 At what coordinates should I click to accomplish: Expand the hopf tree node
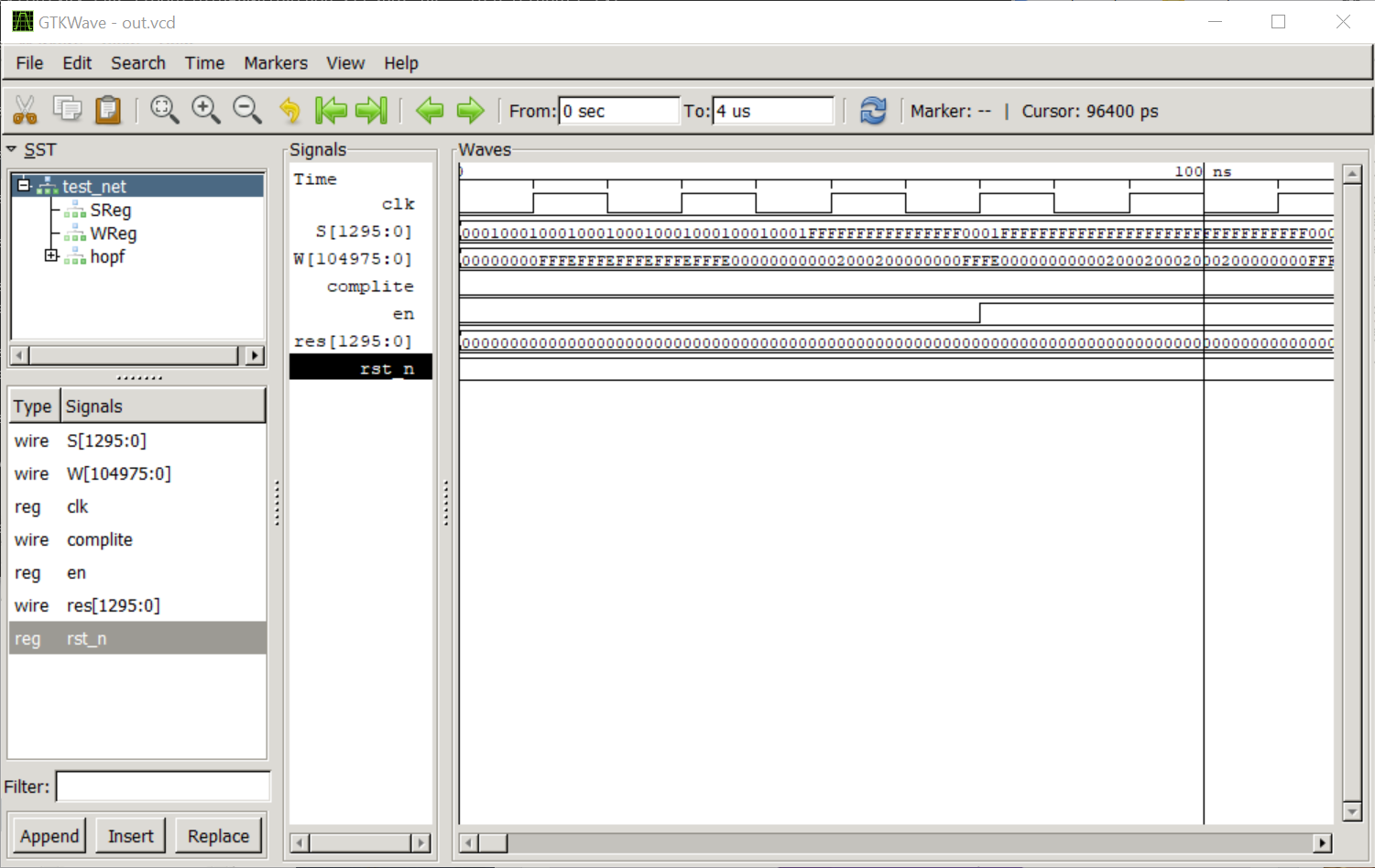(51, 255)
